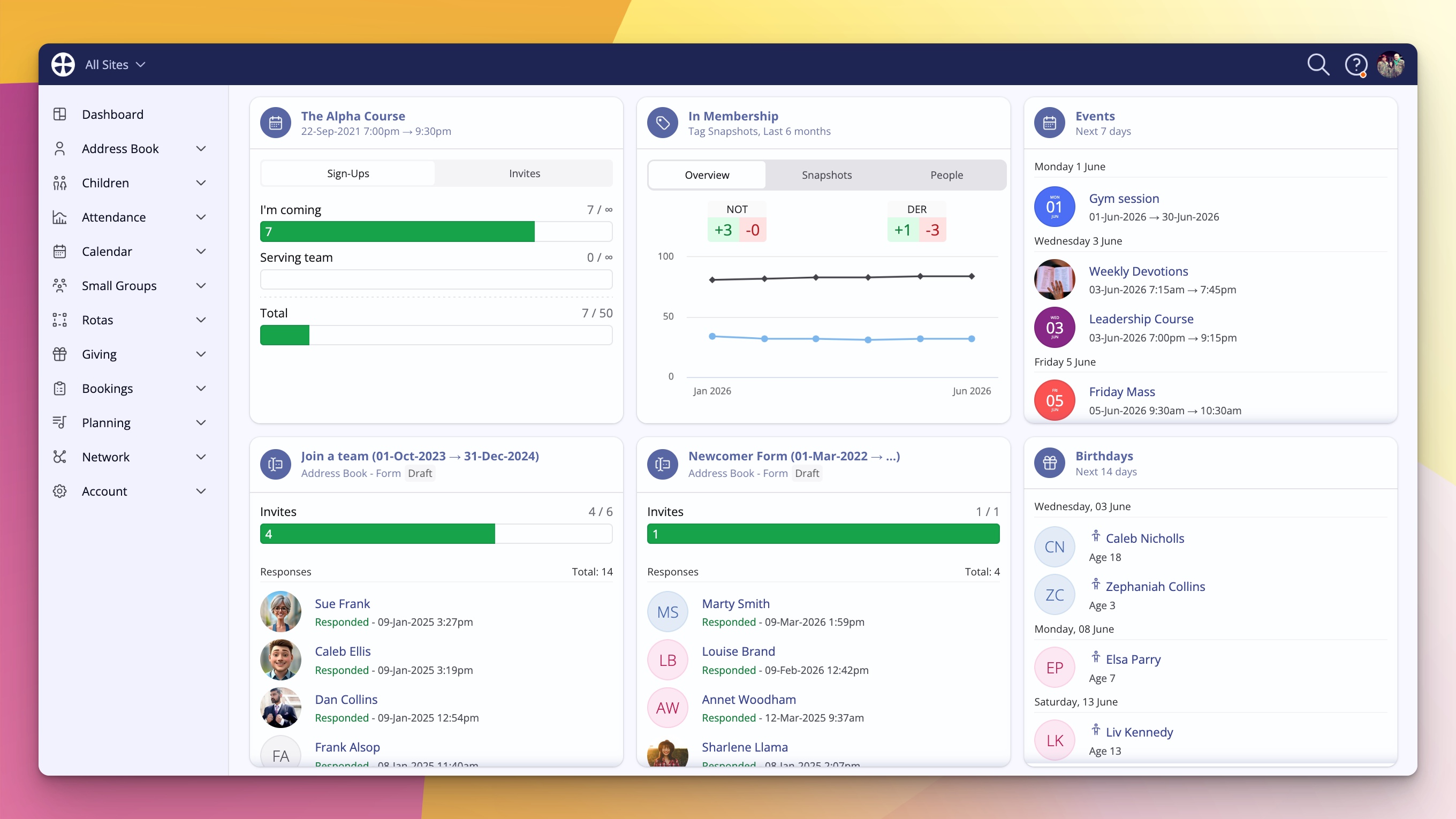Click the Birthdays gift icon

pos(1050,463)
